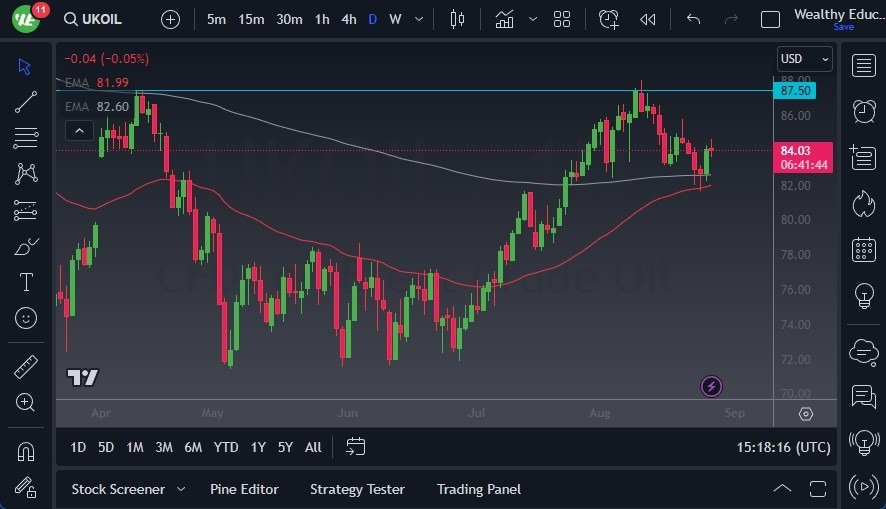Set date range to 1D
The height and width of the screenshot is (509, 886).
[78, 447]
